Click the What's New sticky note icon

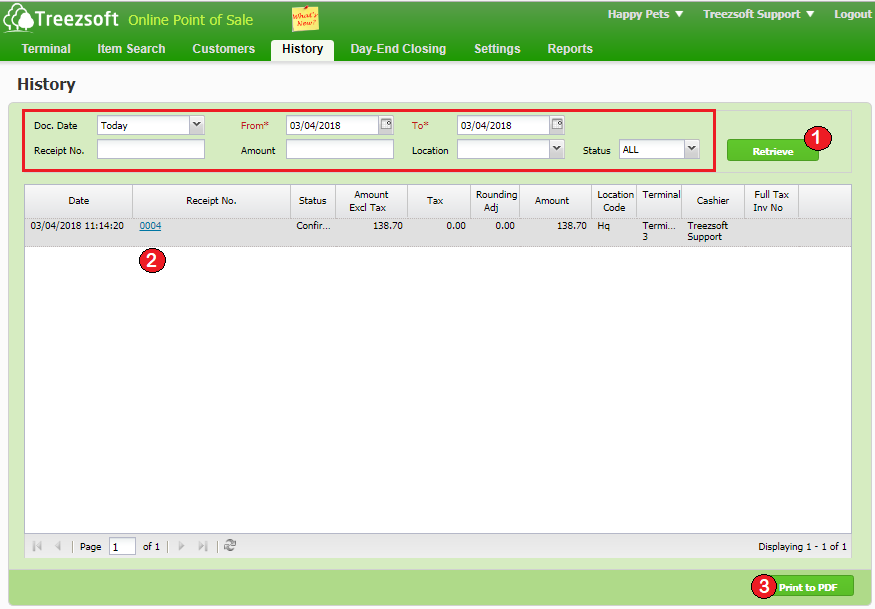pyautogui.click(x=305, y=19)
